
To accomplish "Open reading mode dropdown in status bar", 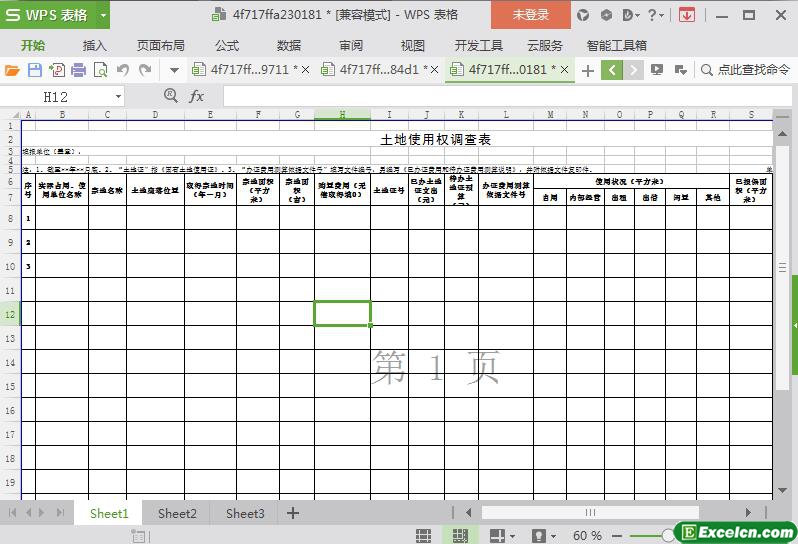I will pos(512,536).
